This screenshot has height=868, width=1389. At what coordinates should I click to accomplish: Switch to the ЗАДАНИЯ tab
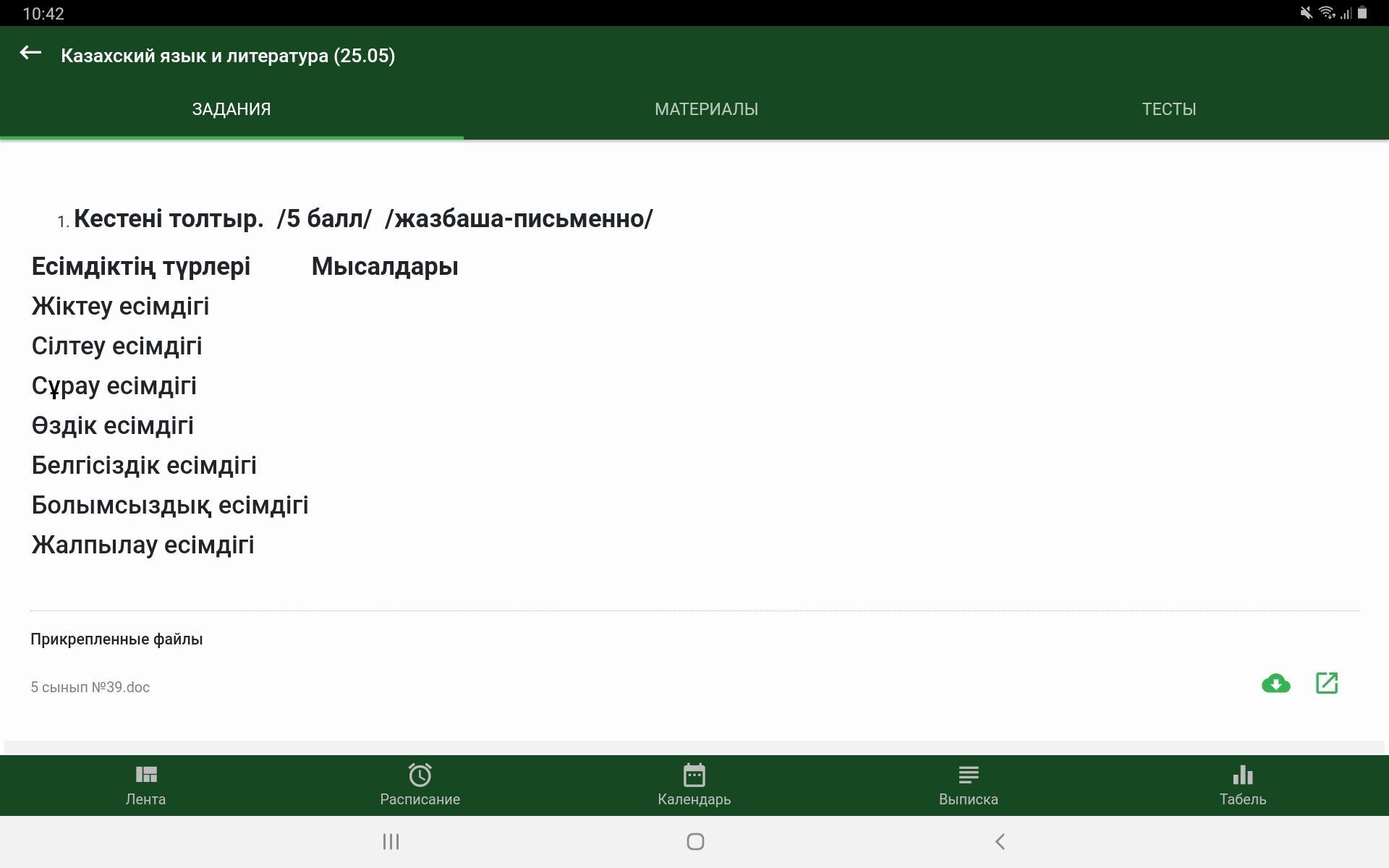click(x=231, y=109)
